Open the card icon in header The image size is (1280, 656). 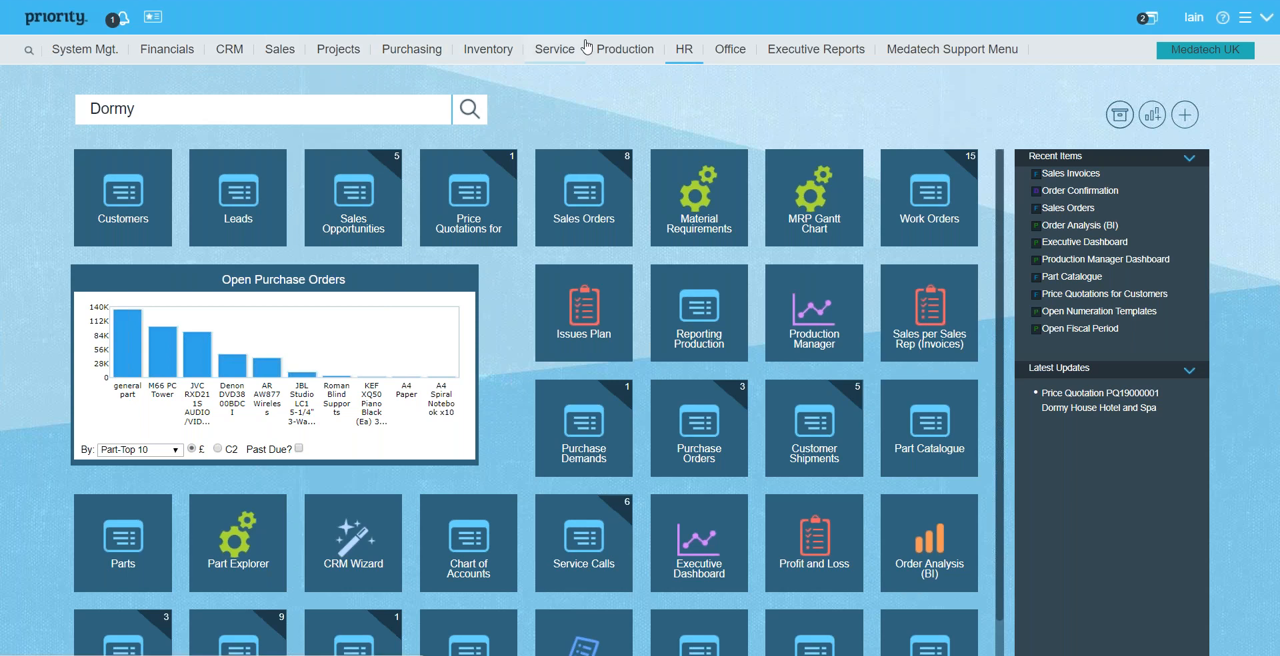tap(153, 17)
